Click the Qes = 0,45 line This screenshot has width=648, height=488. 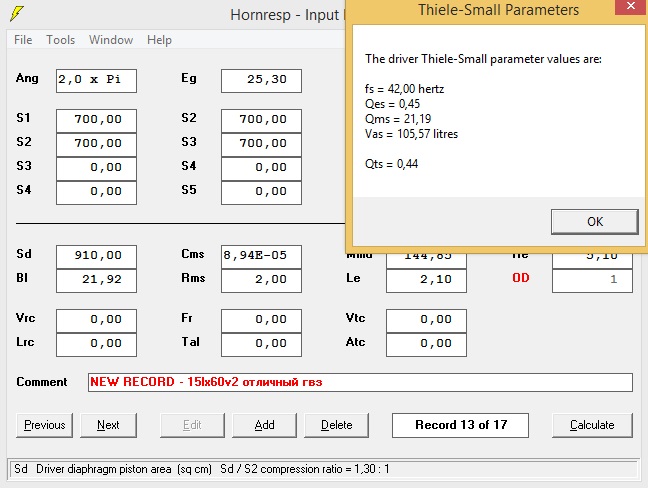click(392, 104)
